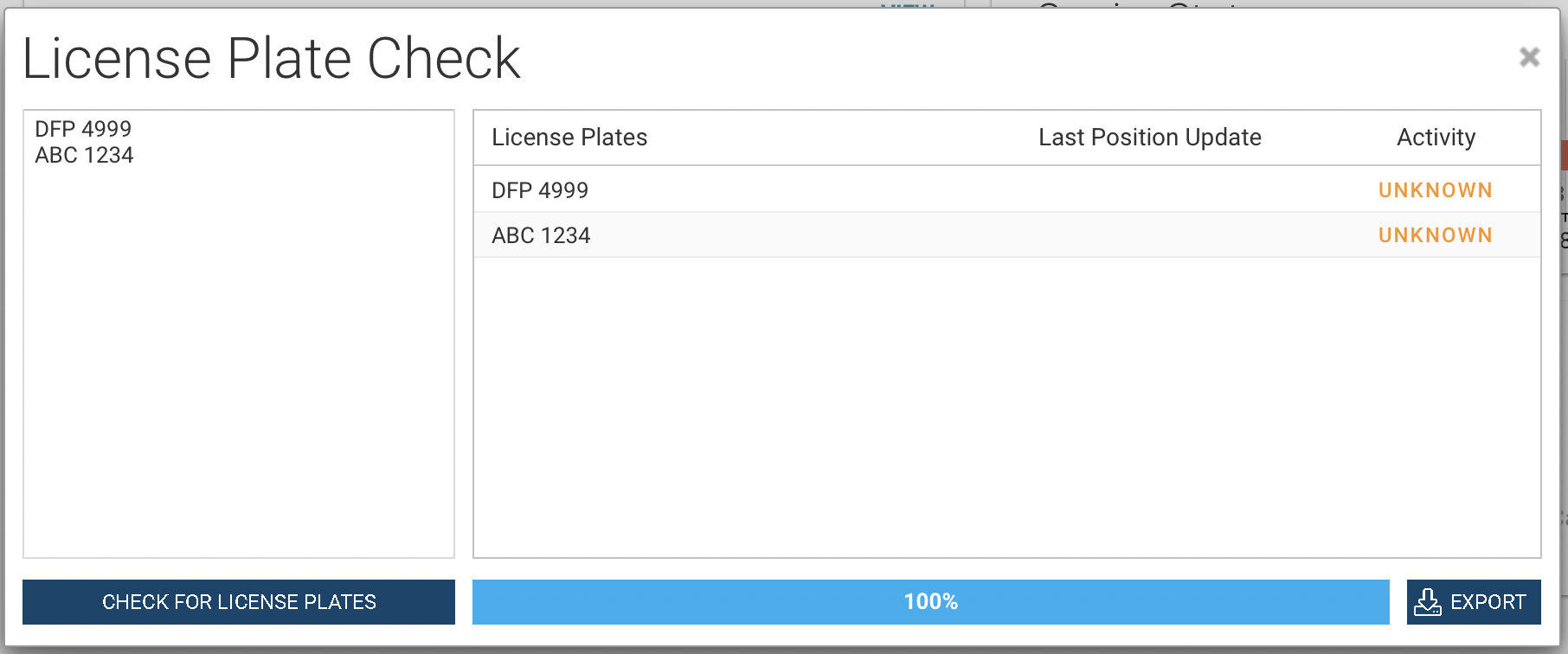Click the dialog area beside the progress bar
The image size is (1568, 654).
point(464,602)
